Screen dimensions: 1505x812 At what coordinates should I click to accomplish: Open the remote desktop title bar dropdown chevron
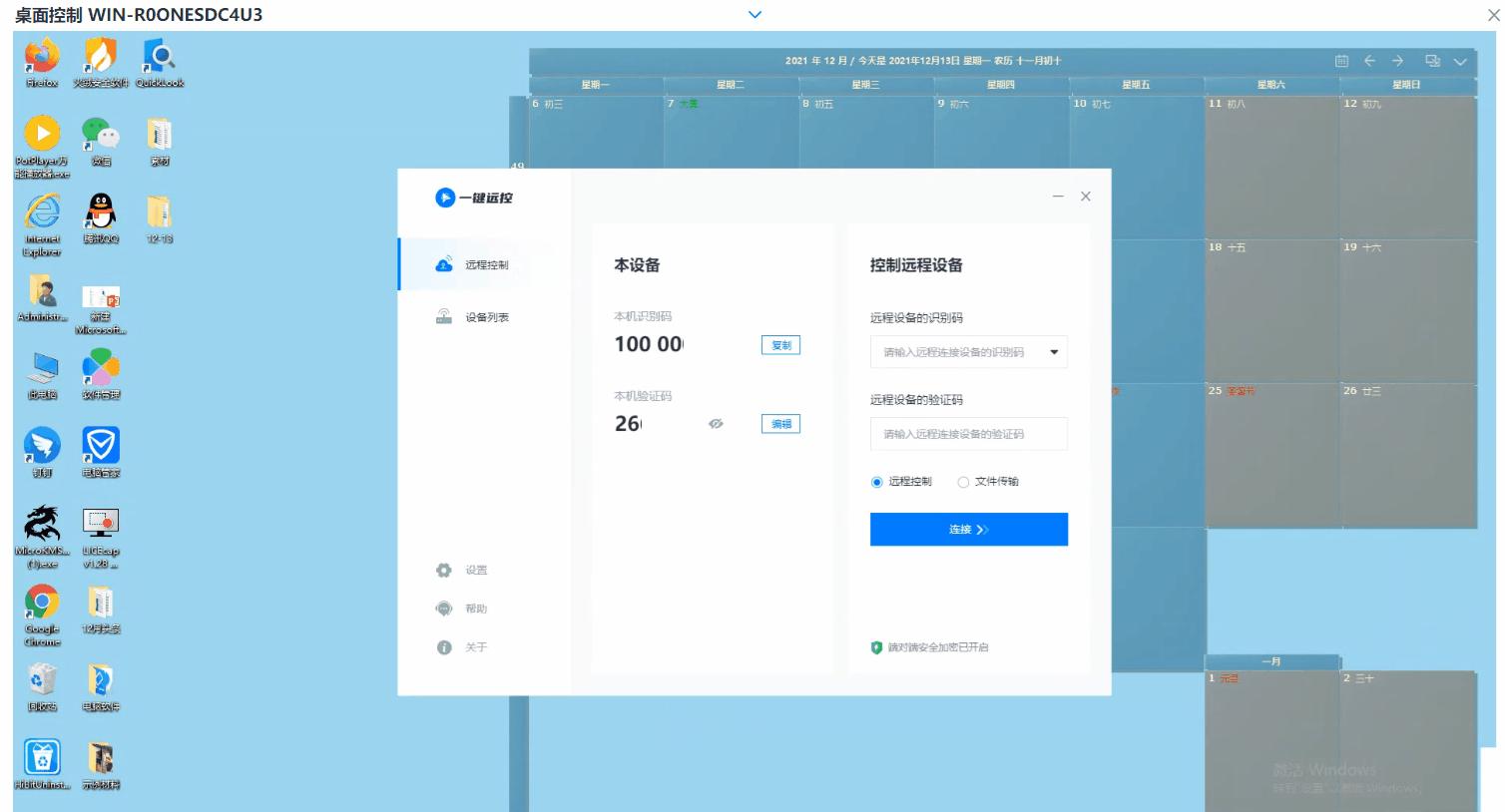(x=754, y=14)
